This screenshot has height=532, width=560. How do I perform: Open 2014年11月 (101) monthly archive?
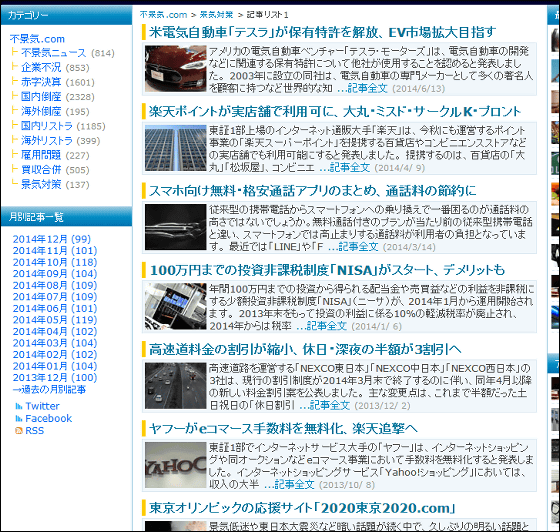55,251
